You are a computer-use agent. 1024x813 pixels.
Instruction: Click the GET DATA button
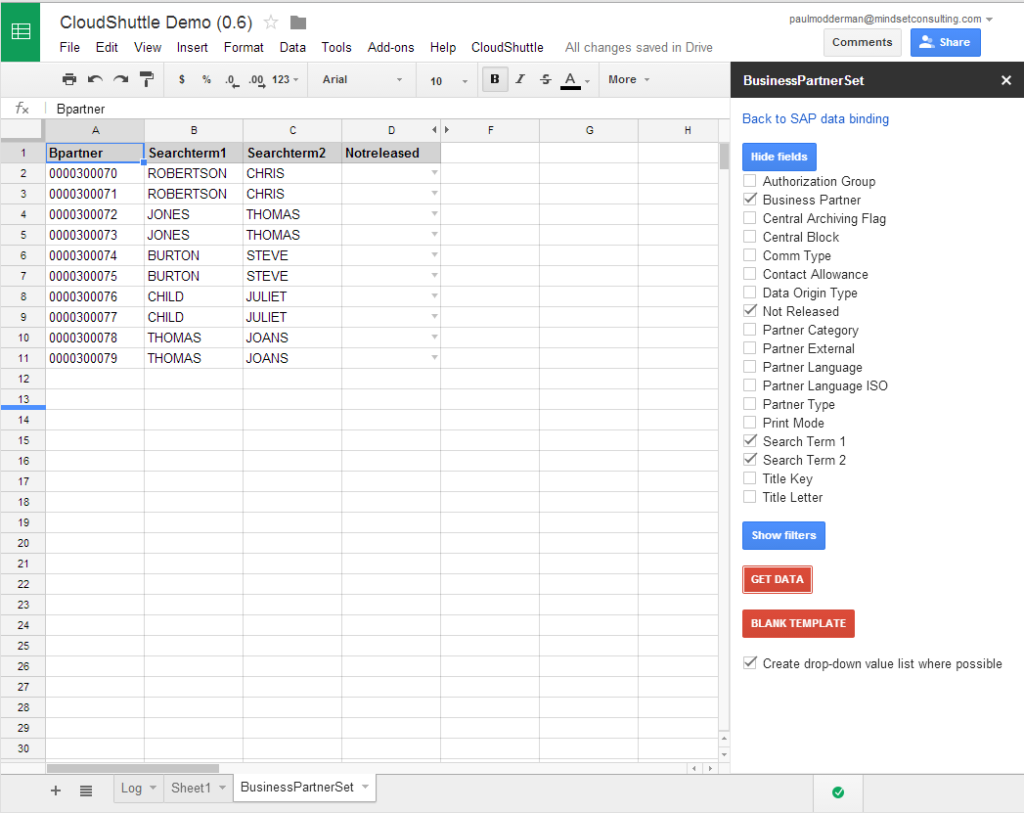[777, 579]
